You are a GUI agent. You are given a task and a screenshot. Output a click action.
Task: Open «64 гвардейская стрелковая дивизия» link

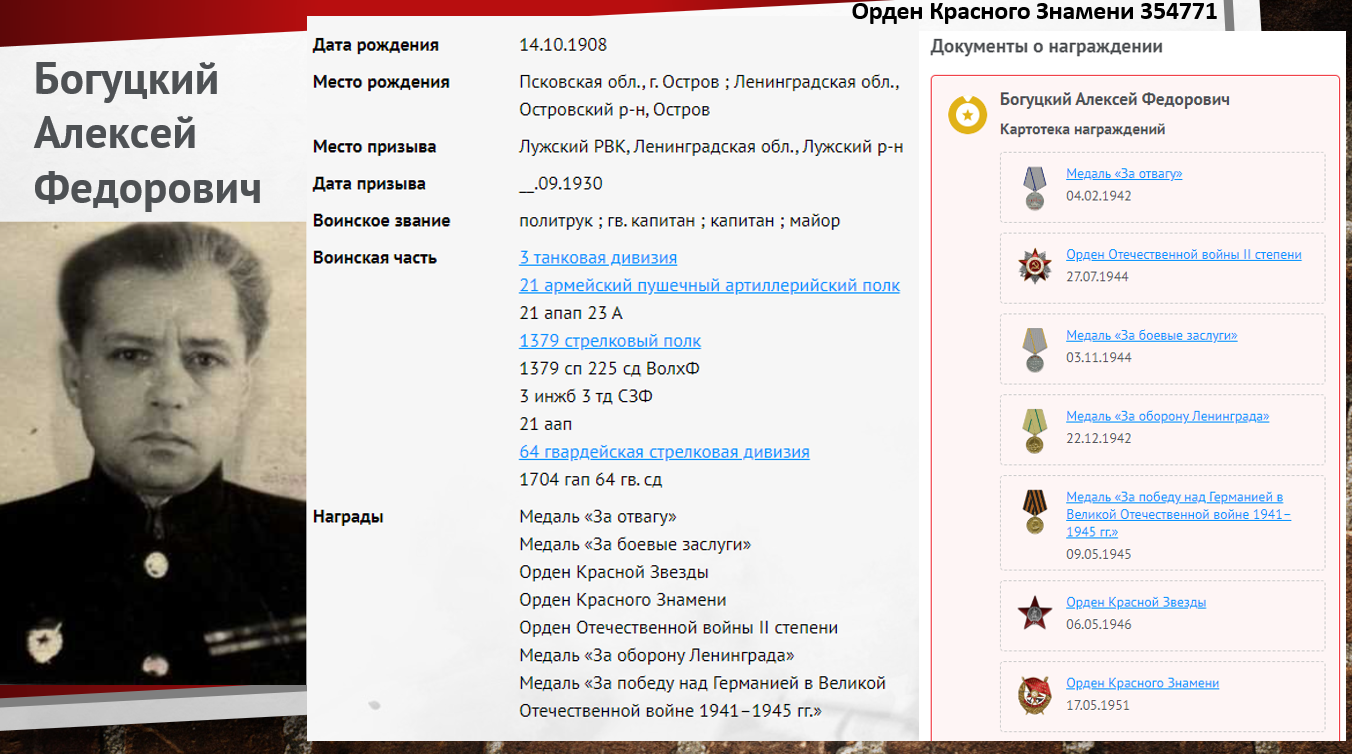pos(664,452)
